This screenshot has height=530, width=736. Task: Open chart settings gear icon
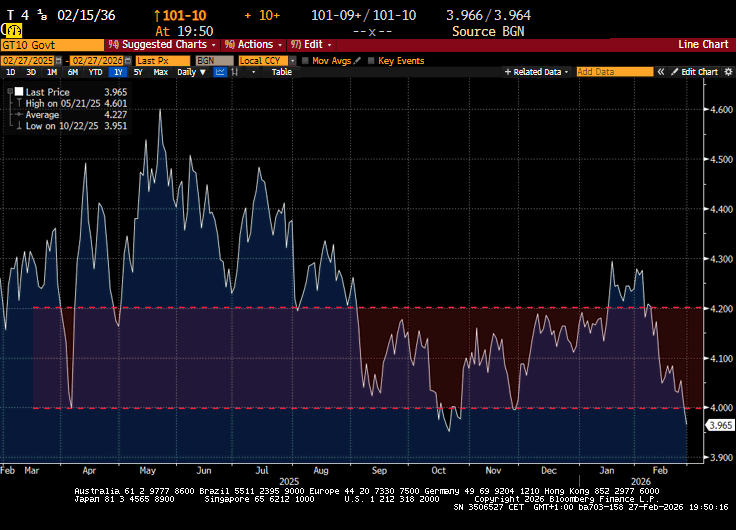pos(726,72)
